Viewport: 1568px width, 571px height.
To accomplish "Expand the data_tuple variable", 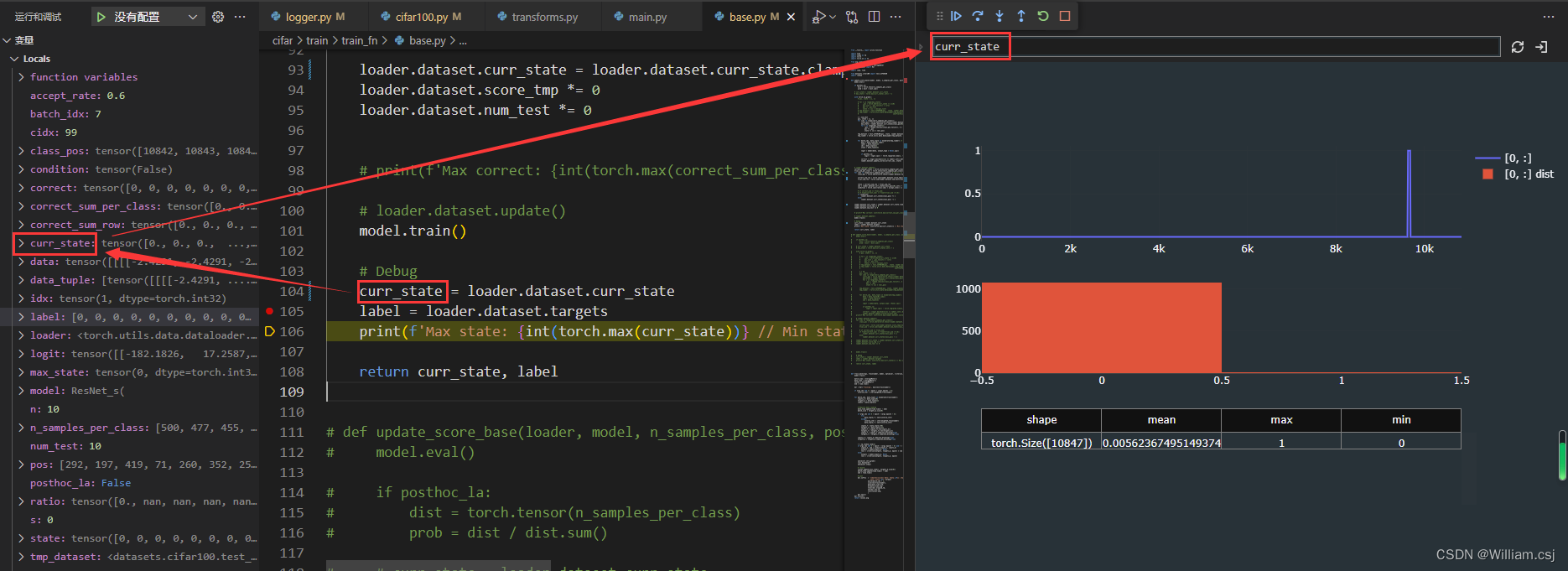I will tap(21, 280).
